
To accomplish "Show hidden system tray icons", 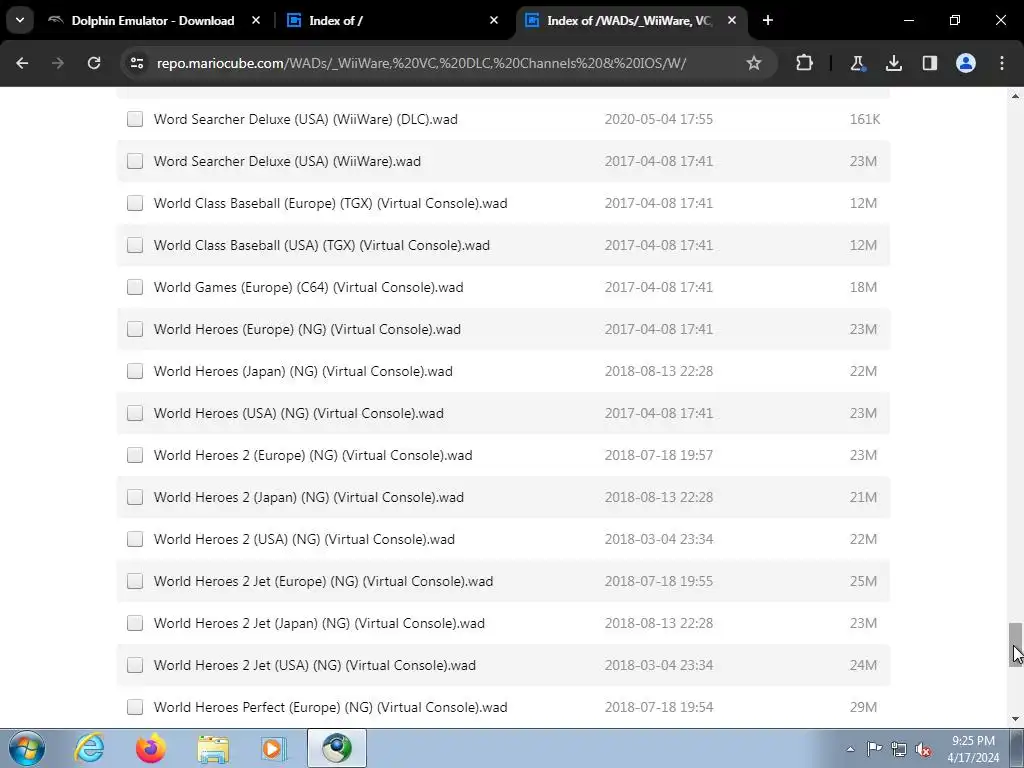I will click(x=850, y=749).
